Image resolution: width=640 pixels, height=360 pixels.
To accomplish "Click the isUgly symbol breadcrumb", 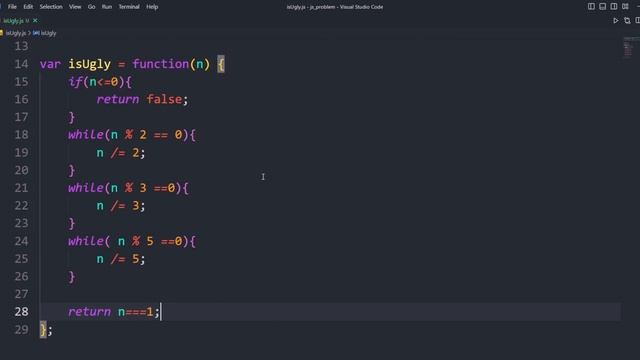I will pyautogui.click(x=45, y=33).
